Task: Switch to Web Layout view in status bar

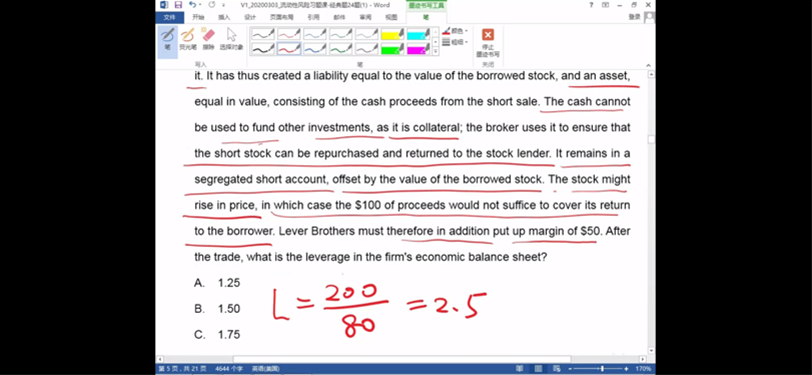Action: 557,369
